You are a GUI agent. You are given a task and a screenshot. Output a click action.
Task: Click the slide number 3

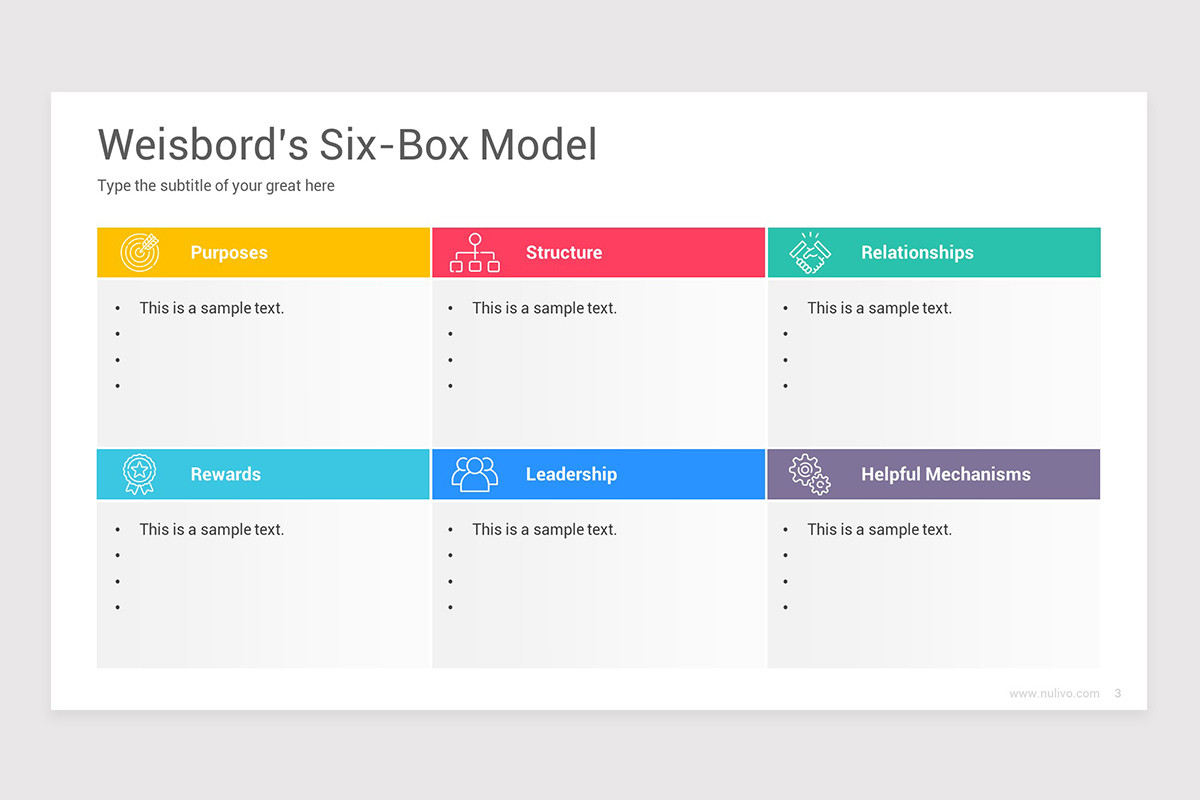pyautogui.click(x=1117, y=693)
